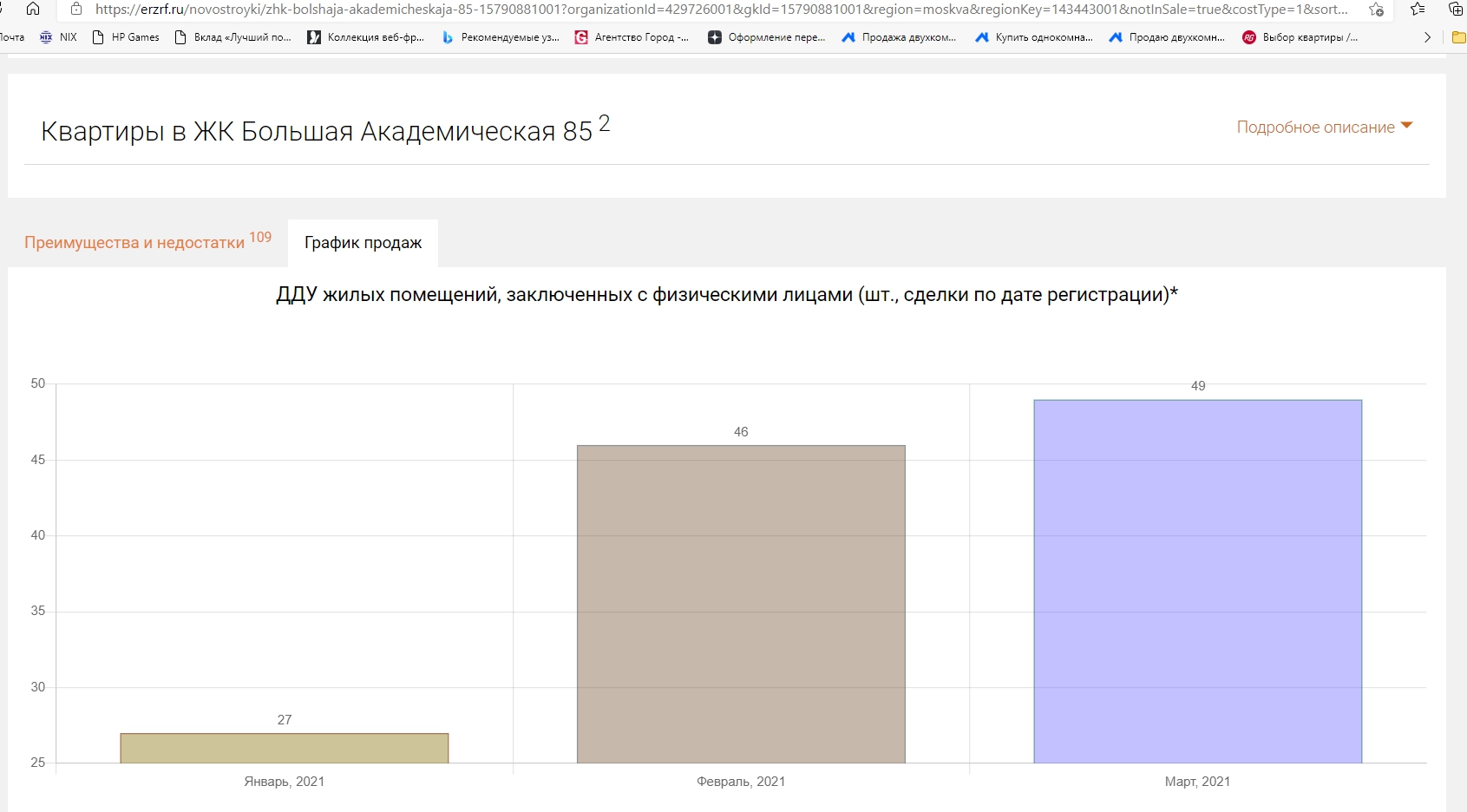Screen dimensions: 1467x812
Task: Switch to Преимущества и недостатки tab
Action: (147, 242)
